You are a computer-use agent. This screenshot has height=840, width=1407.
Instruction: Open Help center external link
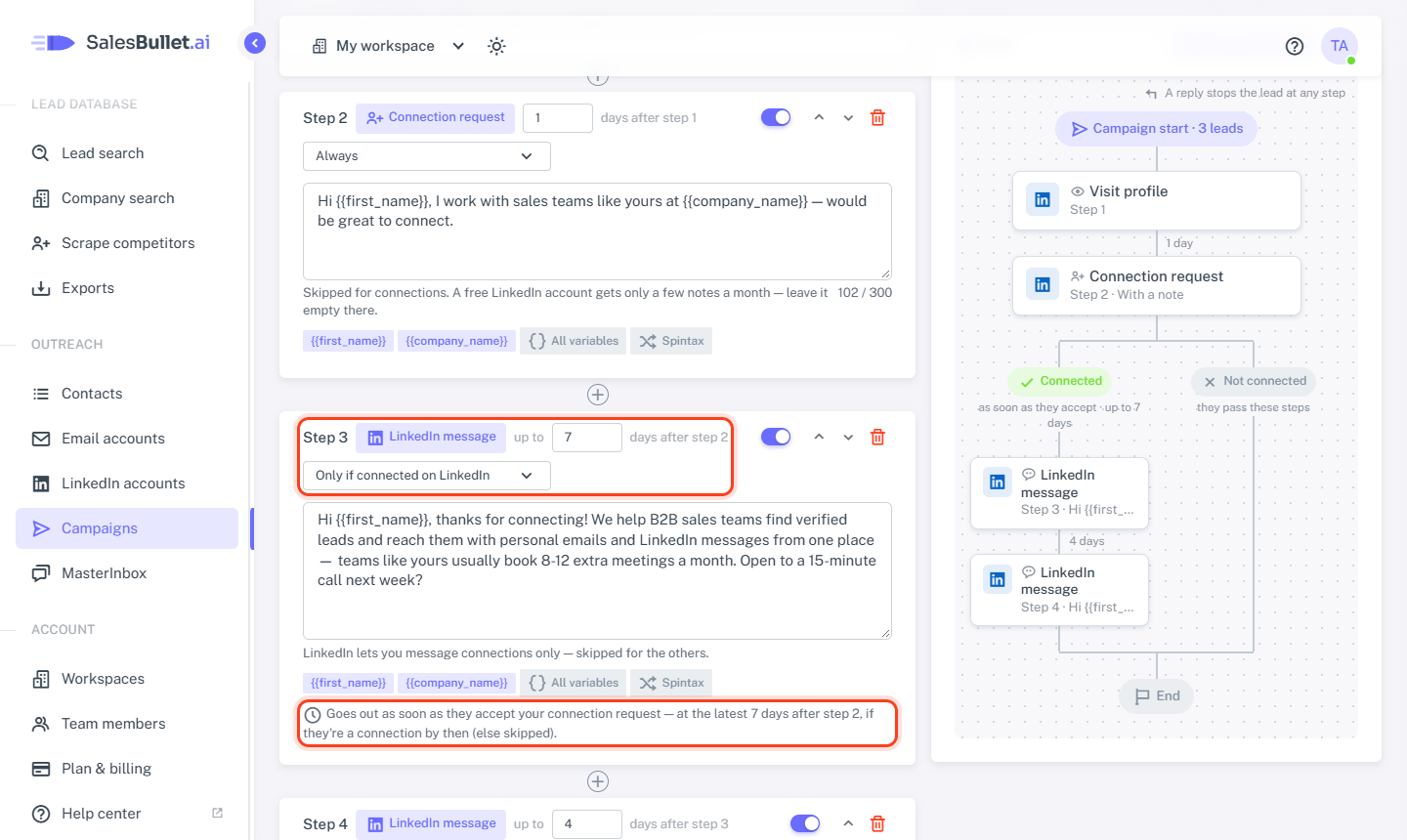(x=127, y=814)
